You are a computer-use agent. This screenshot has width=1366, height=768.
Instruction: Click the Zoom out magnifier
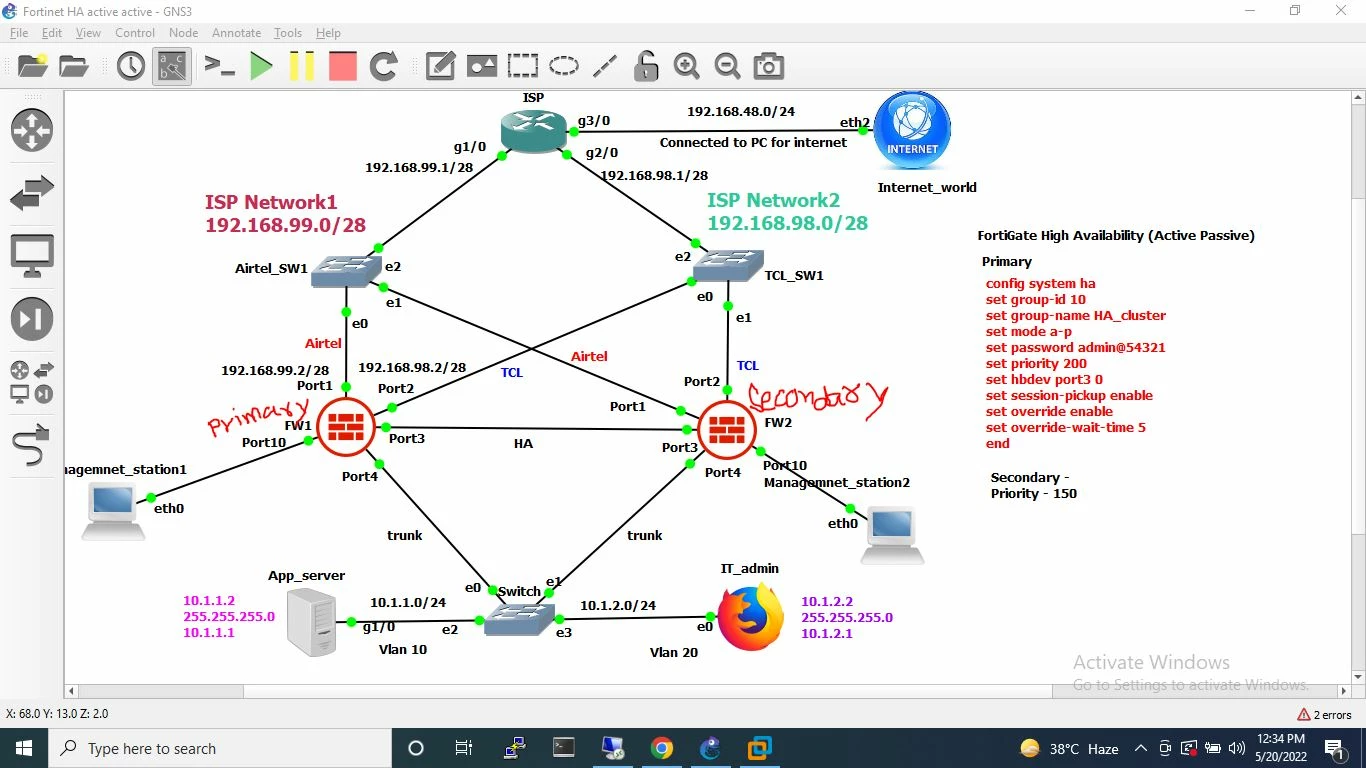point(727,66)
